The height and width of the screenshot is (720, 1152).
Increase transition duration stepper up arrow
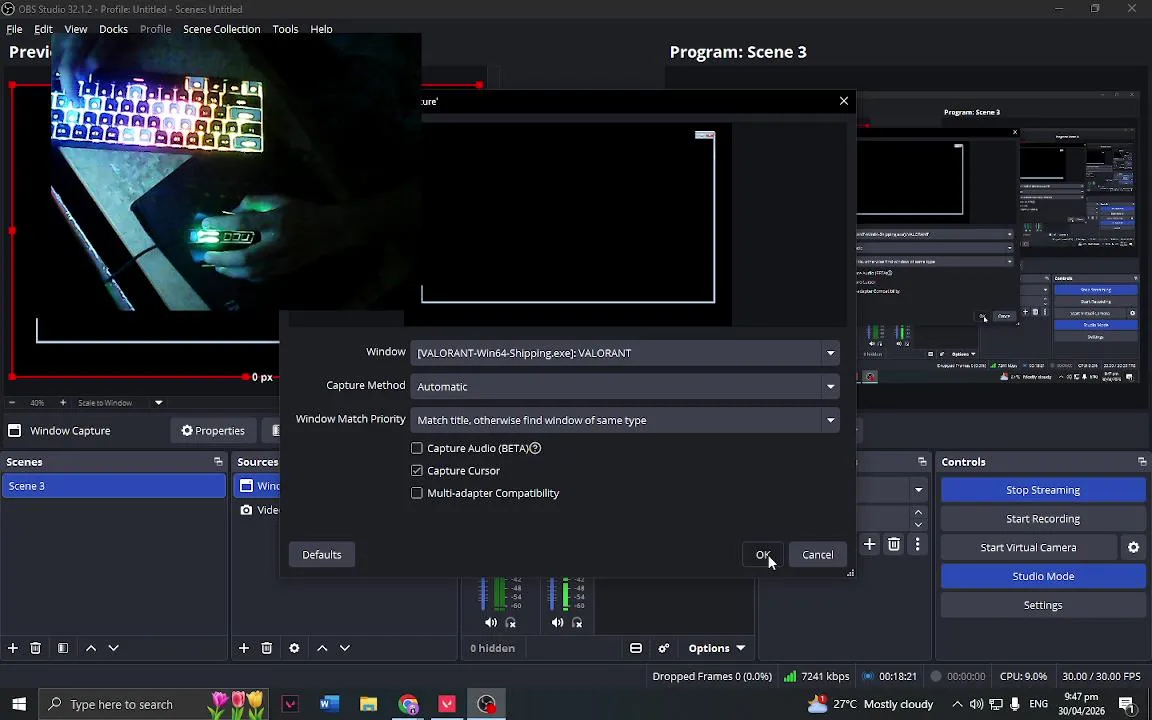[x=918, y=512]
